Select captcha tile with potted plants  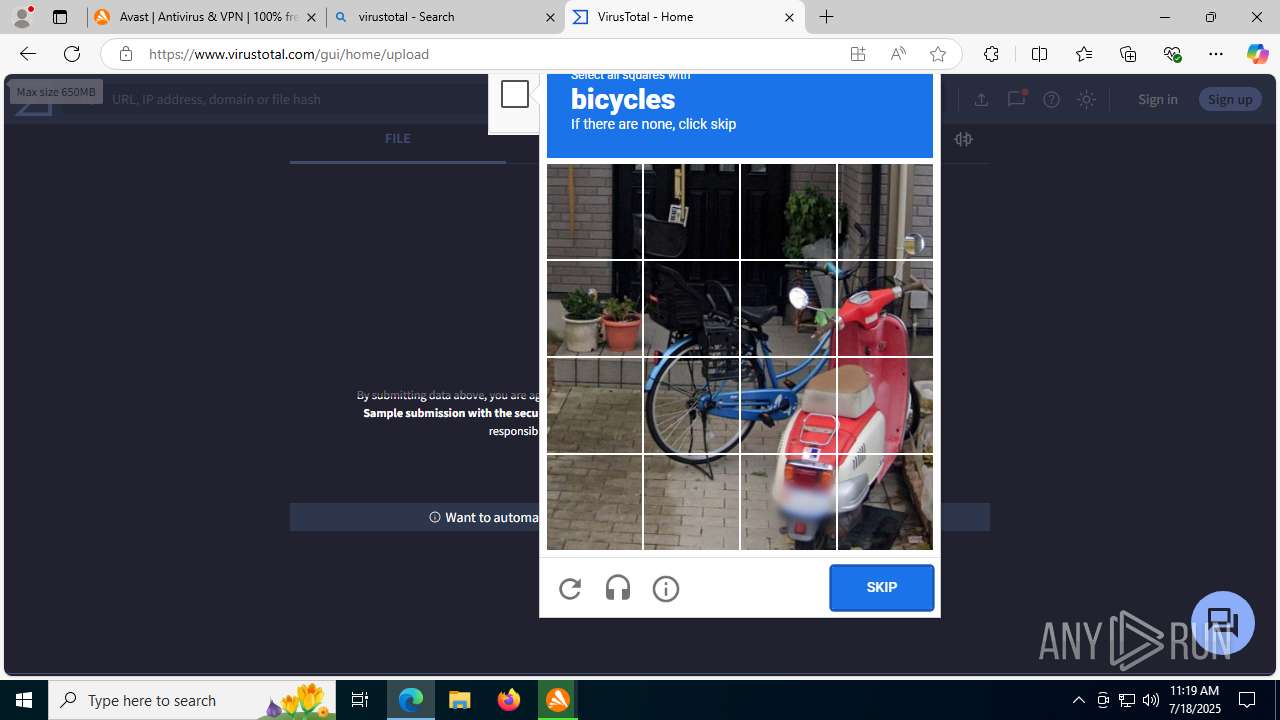pos(594,309)
